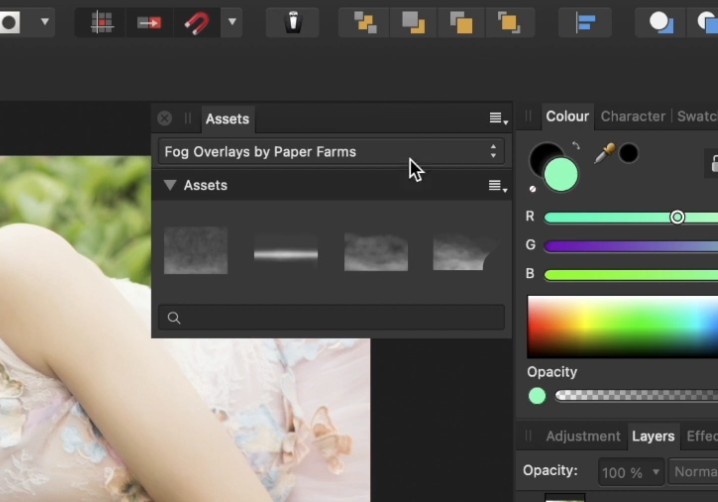718x502 pixels.
Task: Select the horizontal light streak fog asset
Action: tap(286, 253)
